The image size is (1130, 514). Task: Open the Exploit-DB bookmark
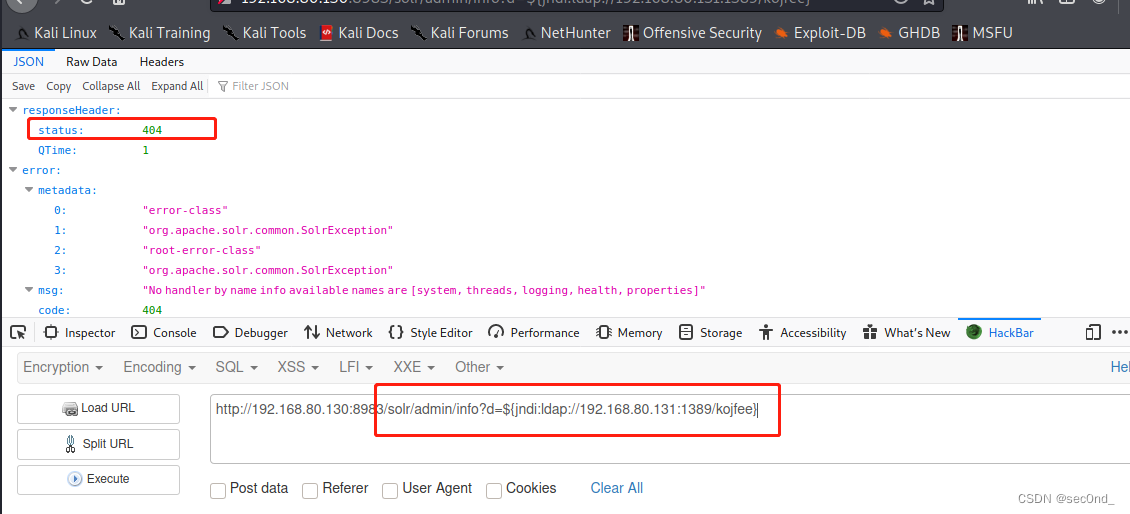point(819,32)
